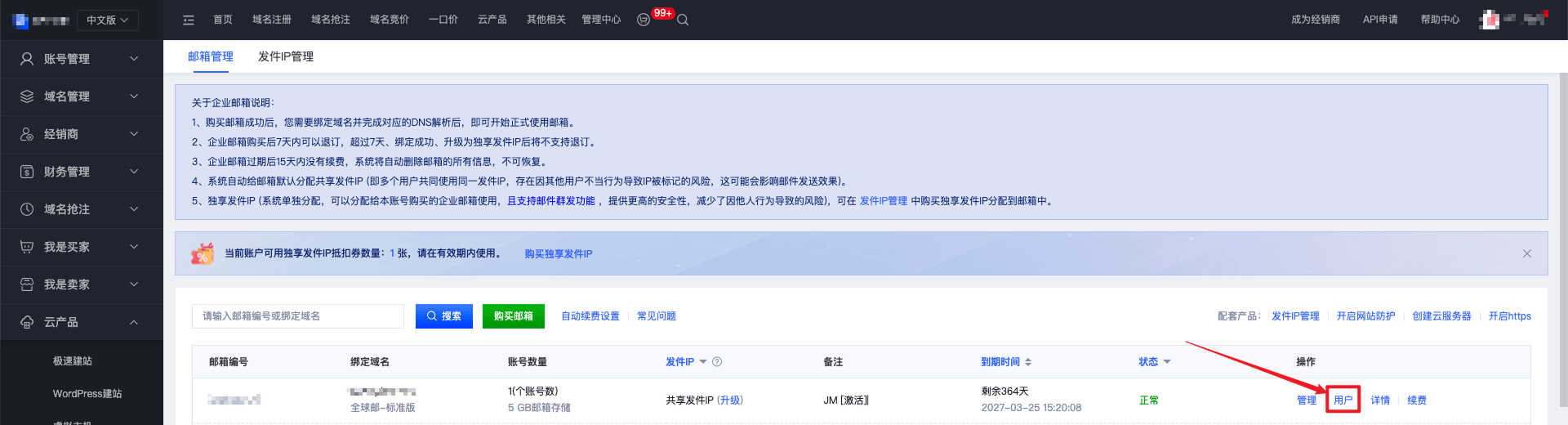Image resolution: width=1568 pixels, height=425 pixels.
Task: Open the messages icon with 99+ badge
Action: tap(644, 20)
